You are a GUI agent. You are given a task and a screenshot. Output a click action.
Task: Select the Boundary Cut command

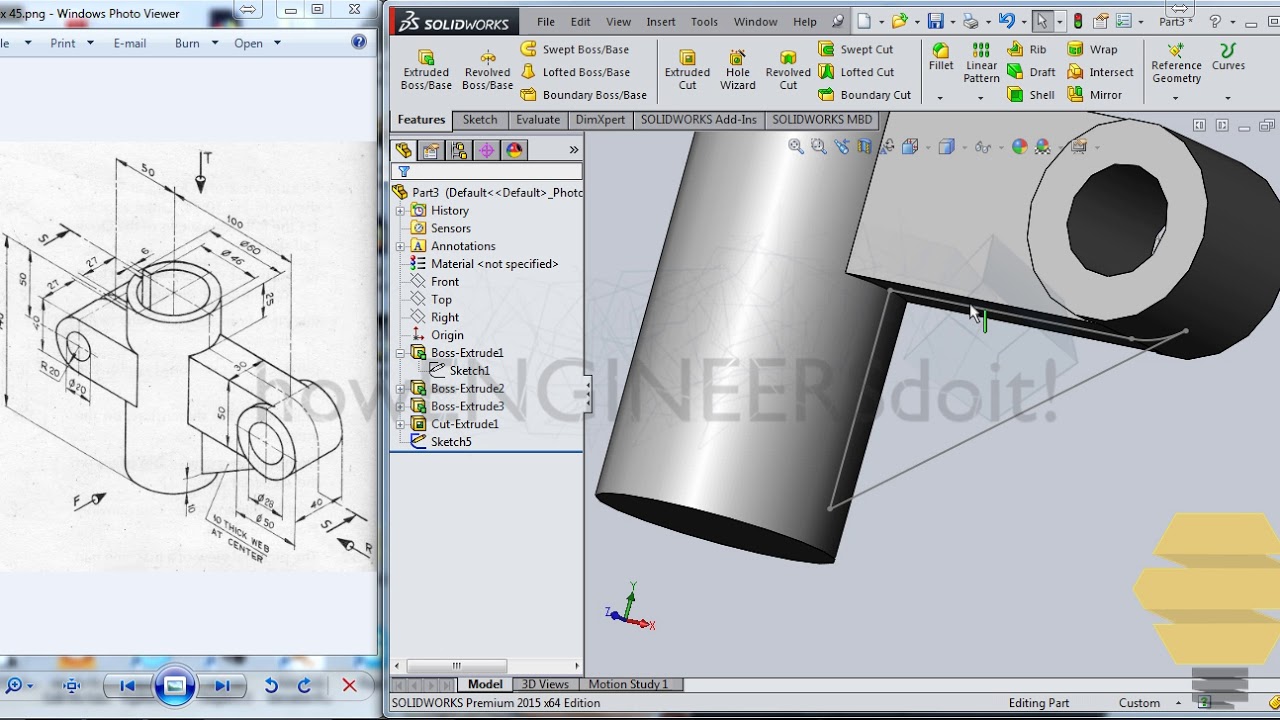pyautogui.click(x=865, y=95)
